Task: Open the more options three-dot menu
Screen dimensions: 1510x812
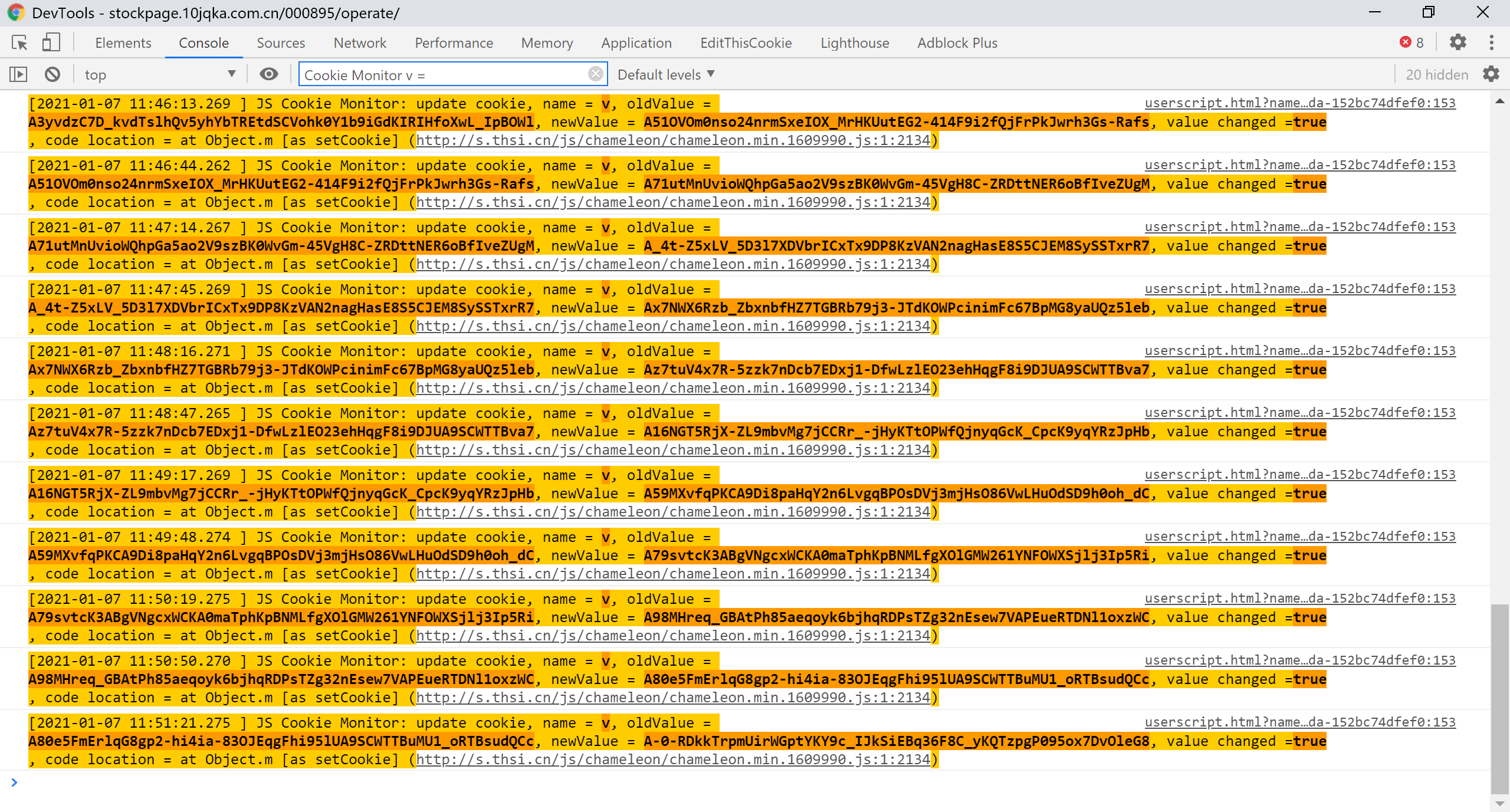Action: 1491,42
